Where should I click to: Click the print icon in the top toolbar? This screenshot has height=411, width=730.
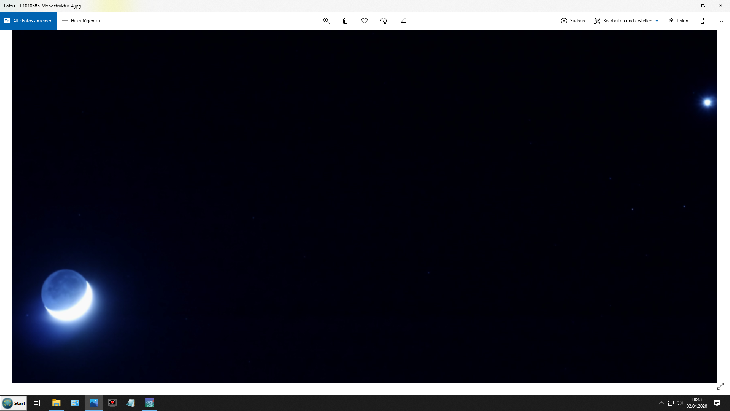point(701,20)
